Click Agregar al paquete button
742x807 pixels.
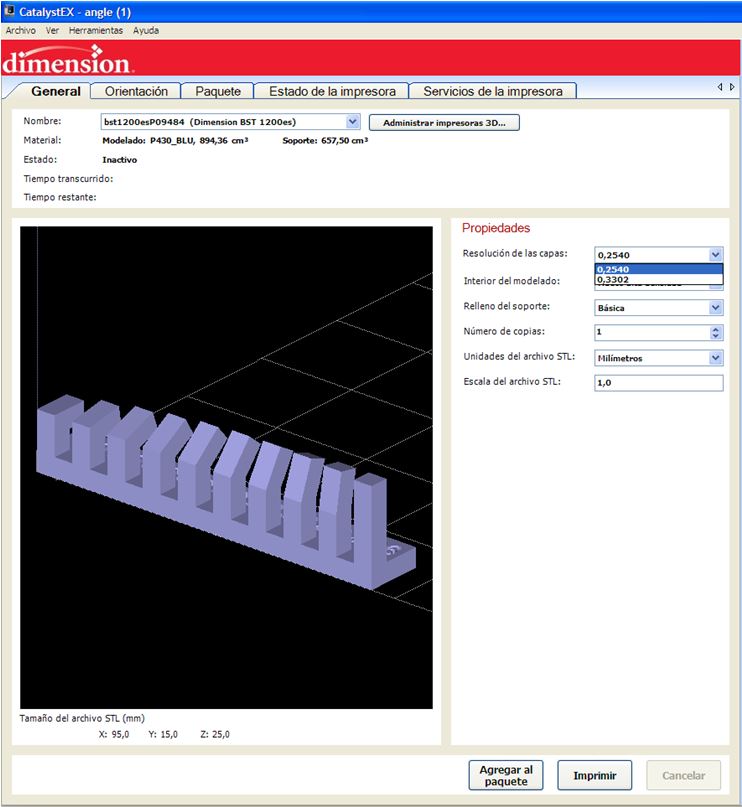click(x=506, y=775)
